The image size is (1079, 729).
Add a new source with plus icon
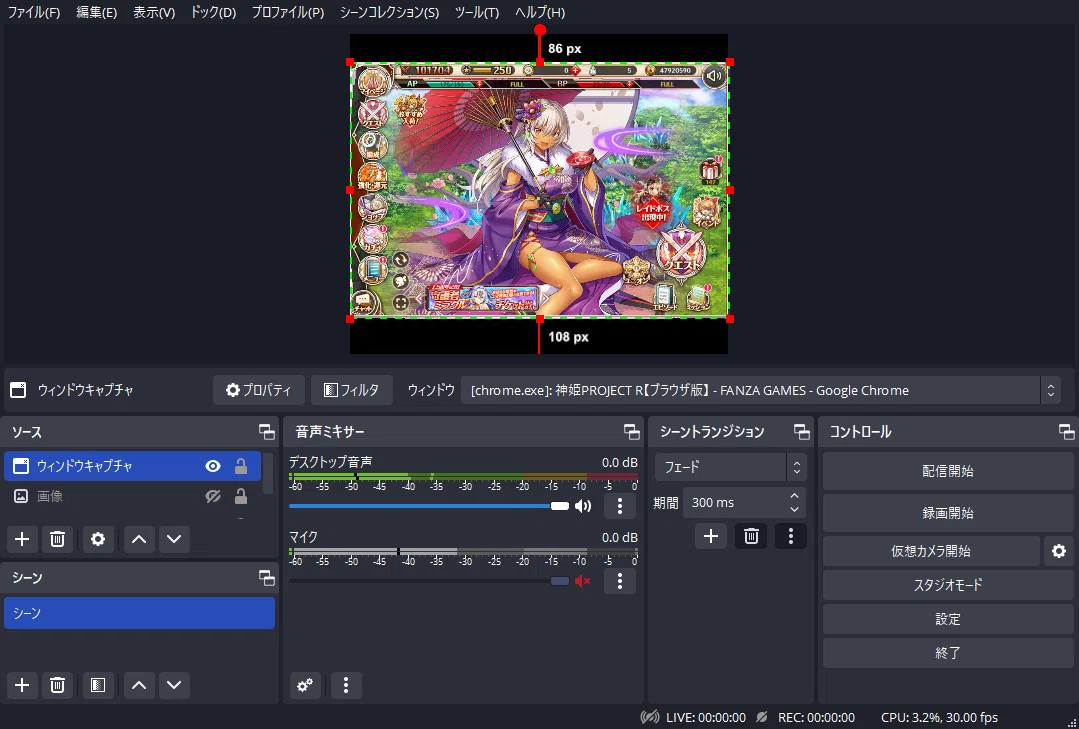pos(22,539)
